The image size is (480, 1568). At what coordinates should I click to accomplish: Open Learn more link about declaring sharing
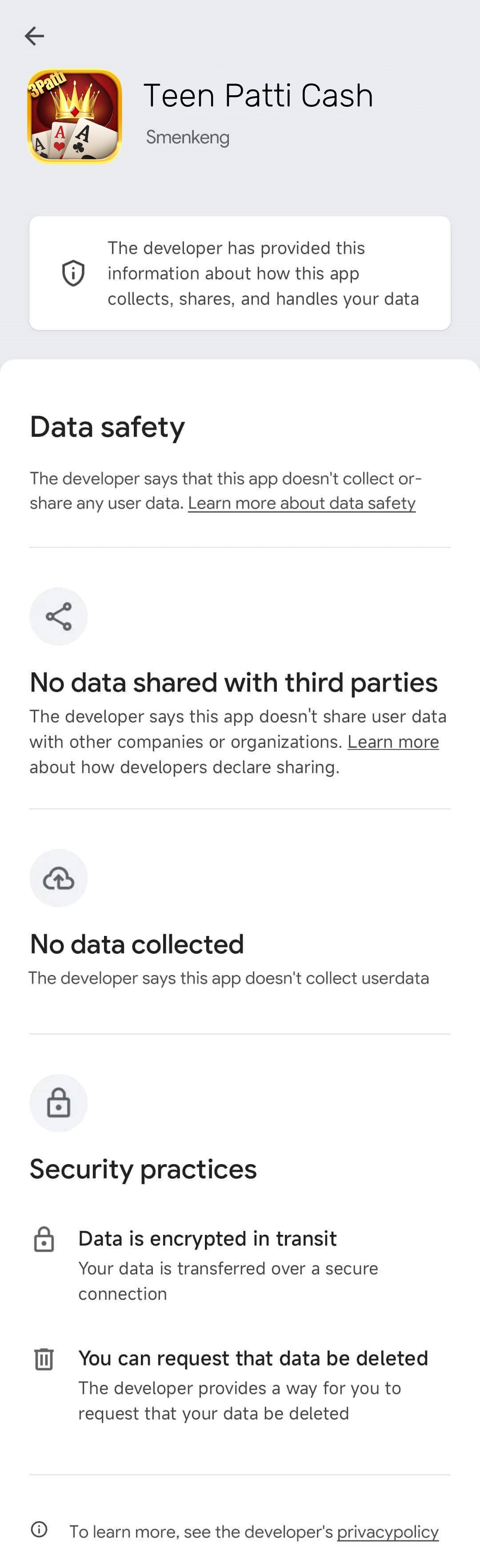point(393,742)
